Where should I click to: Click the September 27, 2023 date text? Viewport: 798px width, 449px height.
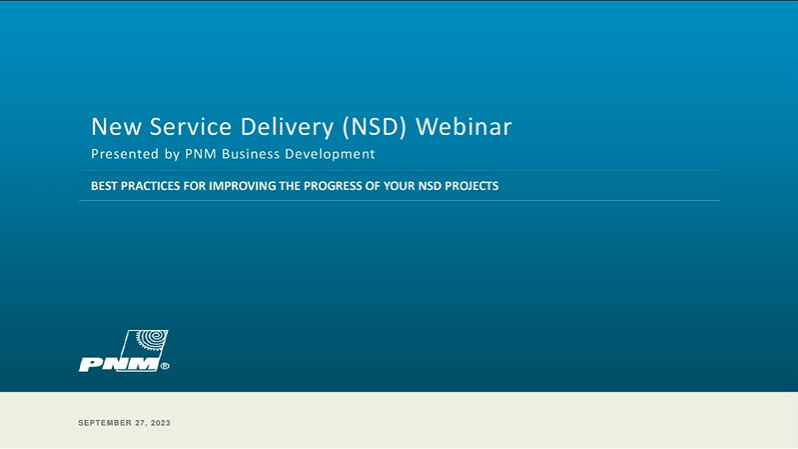coord(124,423)
